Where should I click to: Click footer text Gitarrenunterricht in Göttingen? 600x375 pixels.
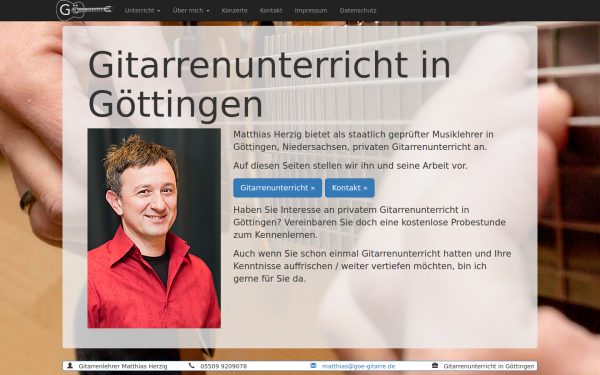click(489, 366)
